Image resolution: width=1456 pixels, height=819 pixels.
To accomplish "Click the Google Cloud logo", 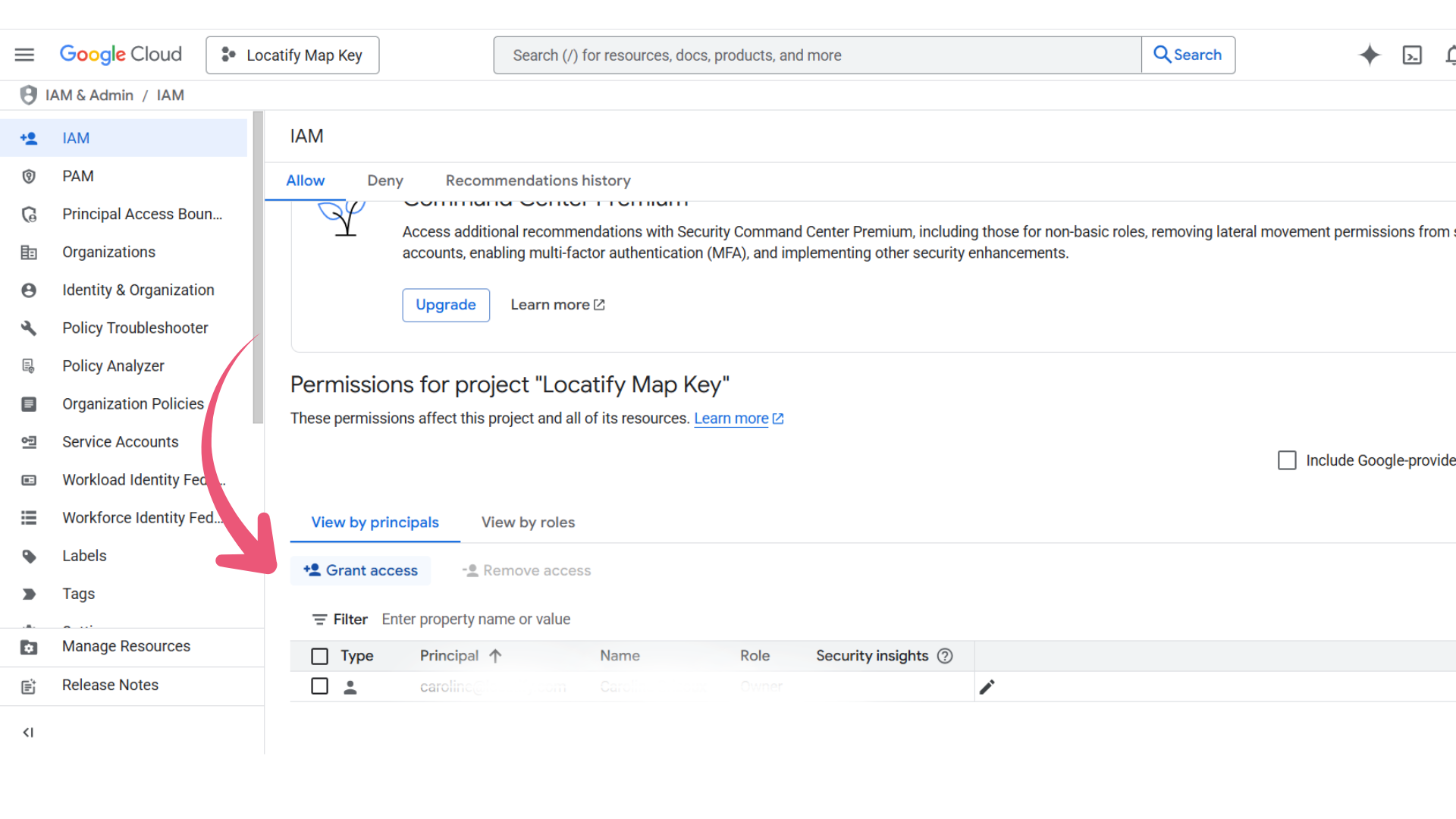I will click(x=121, y=55).
